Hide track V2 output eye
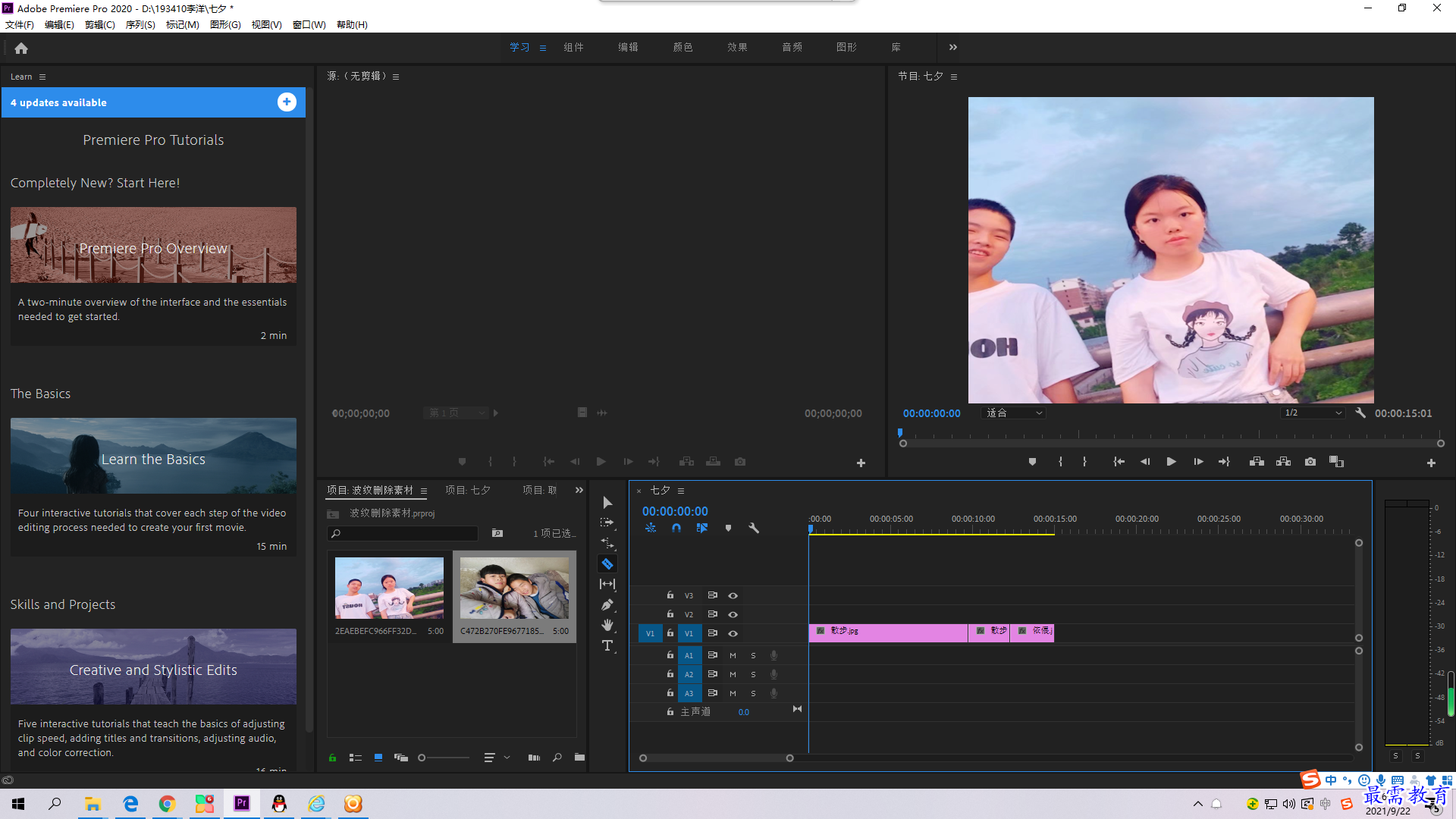The width and height of the screenshot is (1456, 819). coord(733,615)
